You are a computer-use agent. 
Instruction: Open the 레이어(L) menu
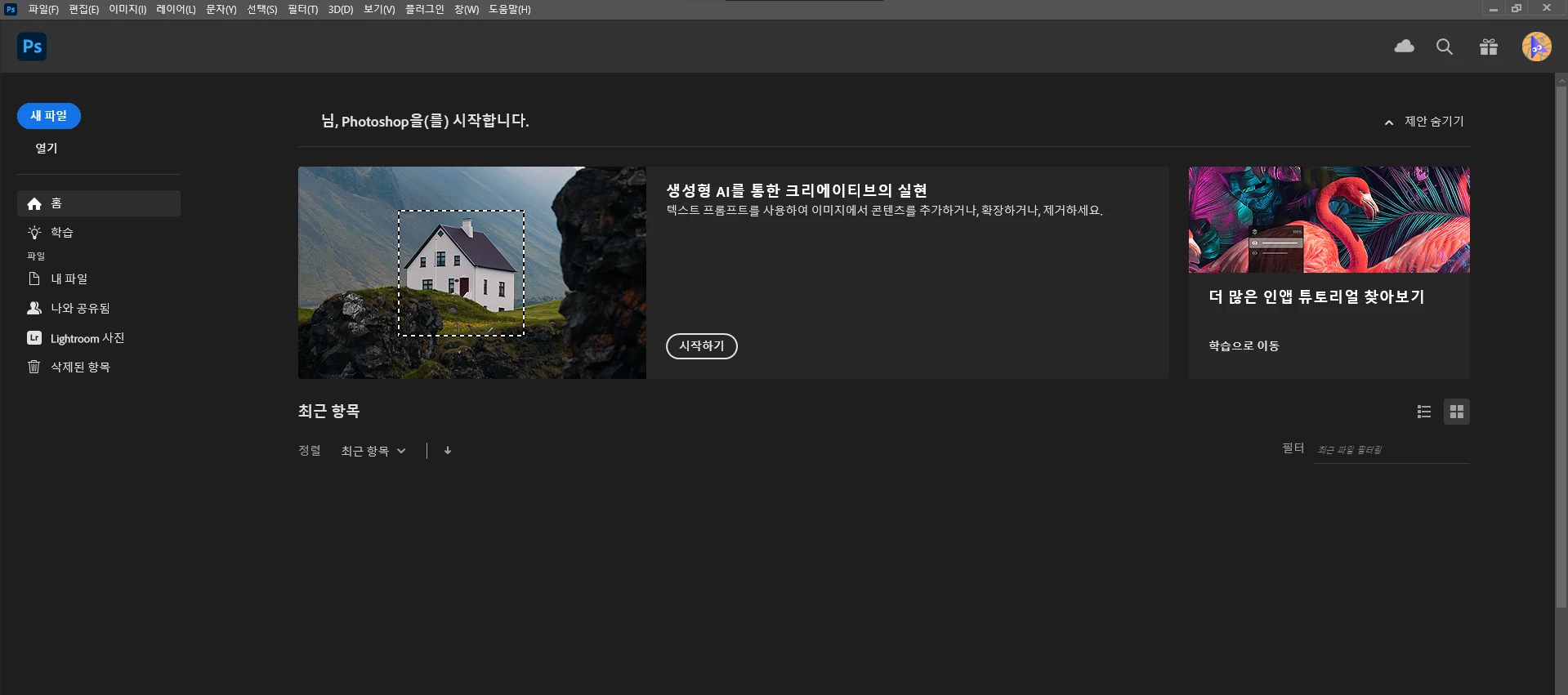[176, 9]
